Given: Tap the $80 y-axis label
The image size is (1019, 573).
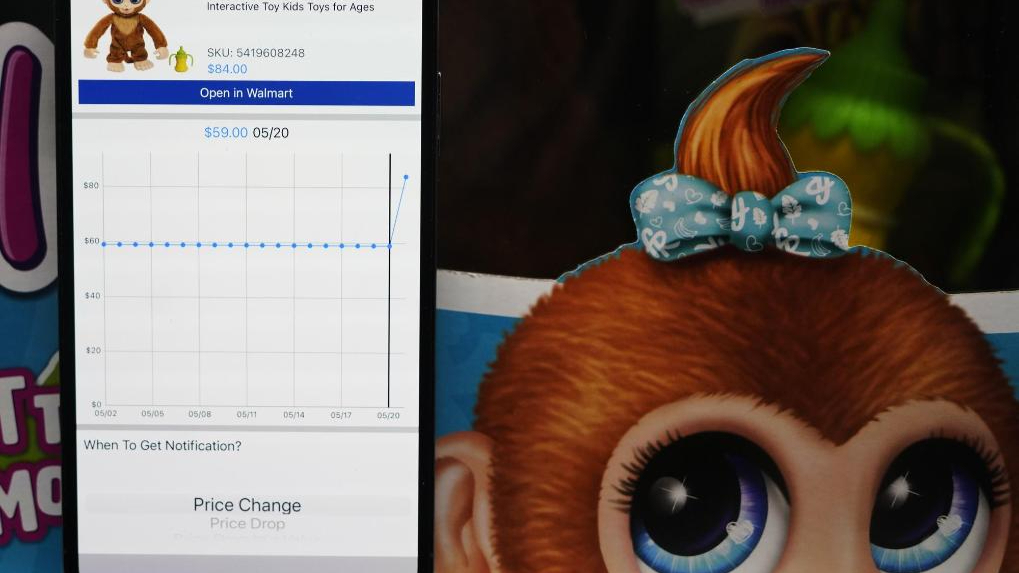Looking at the screenshot, I should coord(91,186).
